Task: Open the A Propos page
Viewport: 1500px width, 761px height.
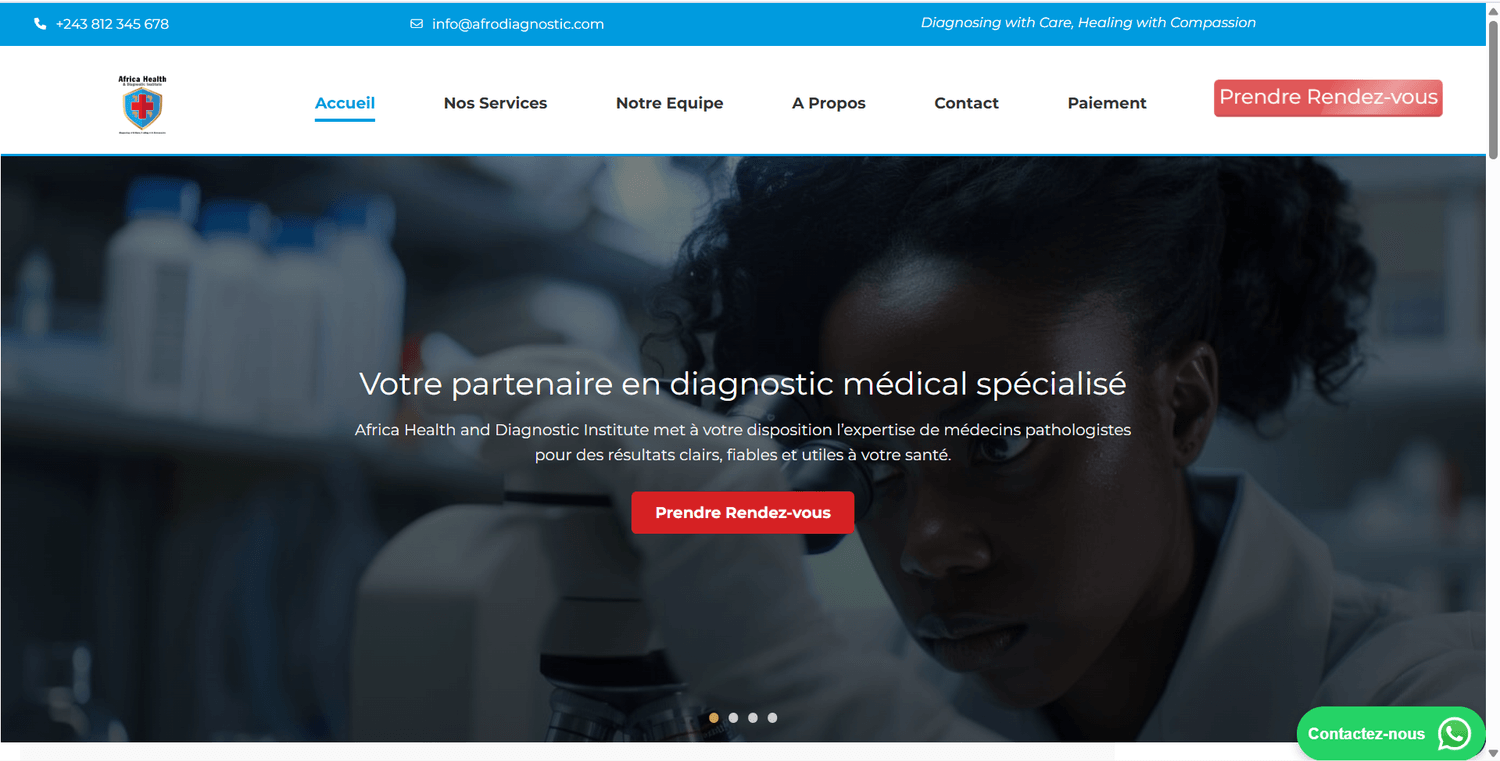Action: [x=829, y=103]
